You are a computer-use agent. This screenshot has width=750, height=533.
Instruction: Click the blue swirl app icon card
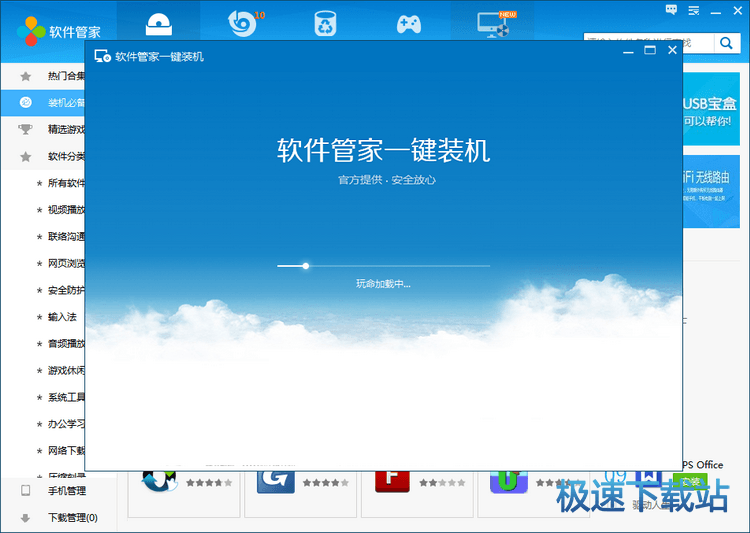[159, 481]
